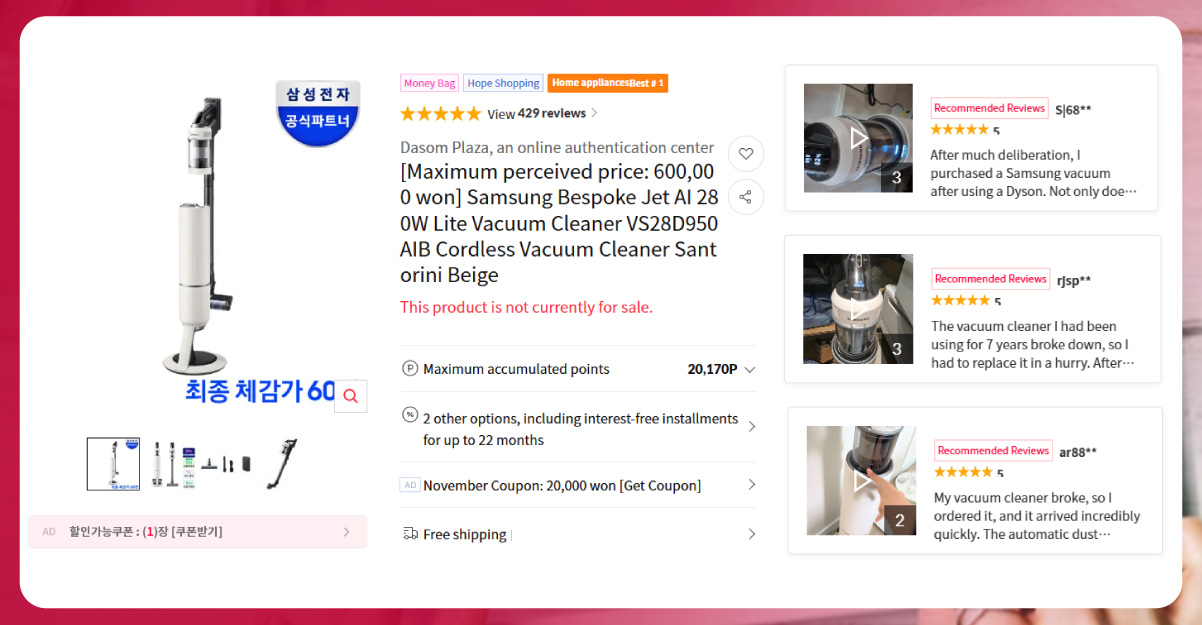Select the Hope Shopping tag
Viewport: 1202px width, 625px height.
tap(503, 83)
